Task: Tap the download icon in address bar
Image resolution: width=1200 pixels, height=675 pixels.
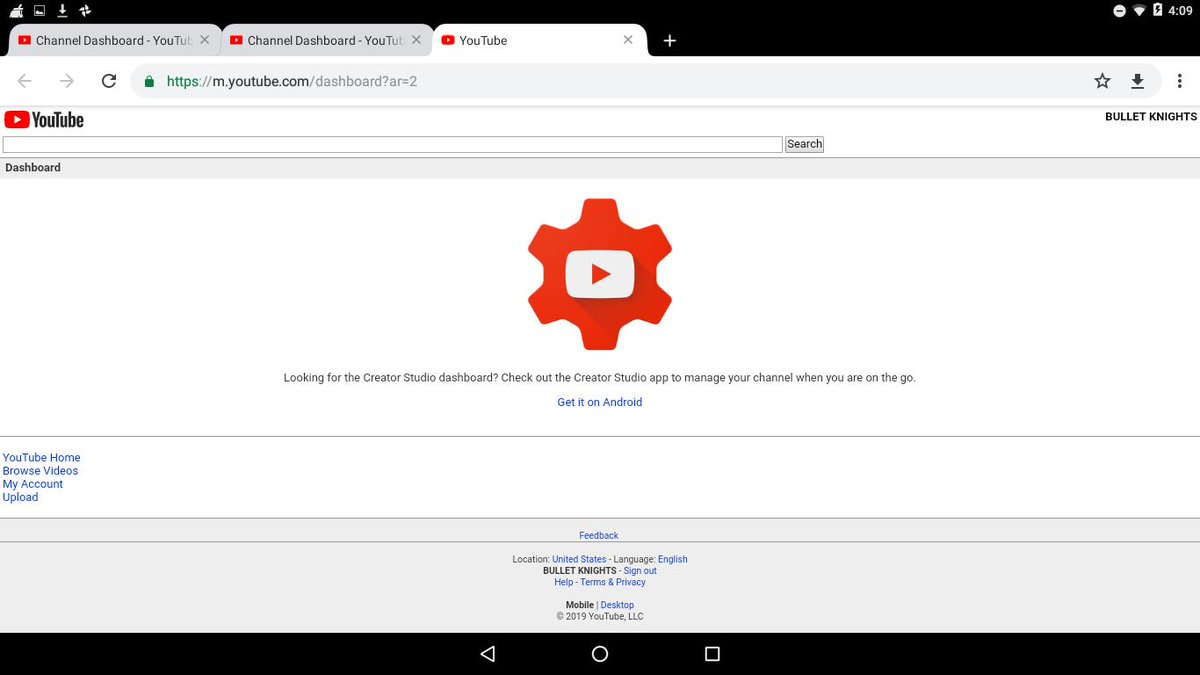Action: click(1137, 81)
